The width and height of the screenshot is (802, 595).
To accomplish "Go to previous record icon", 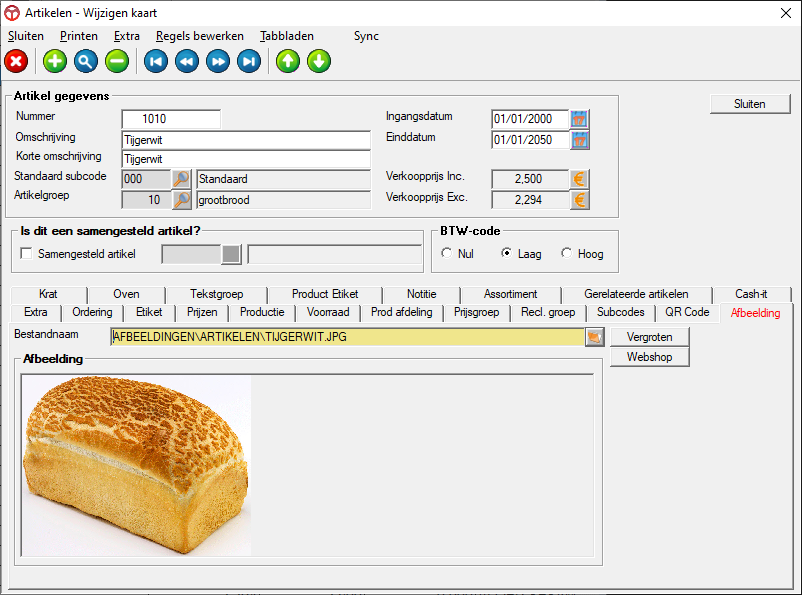I will tap(187, 61).
